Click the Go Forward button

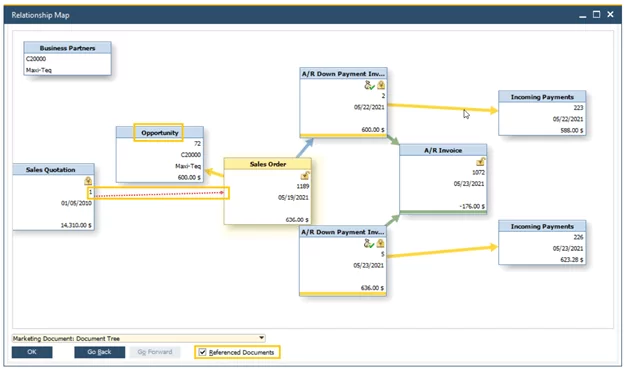[155, 352]
